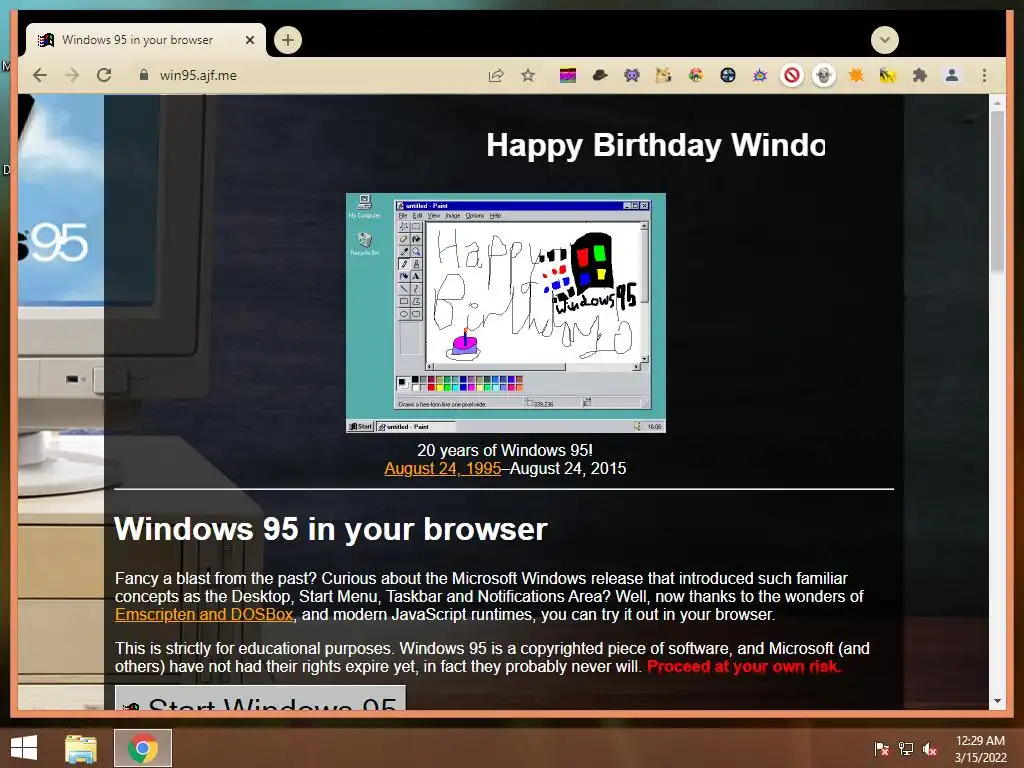Open File Explorer from the taskbar
Image resolution: width=1024 pixels, height=768 pixels.
pos(81,748)
